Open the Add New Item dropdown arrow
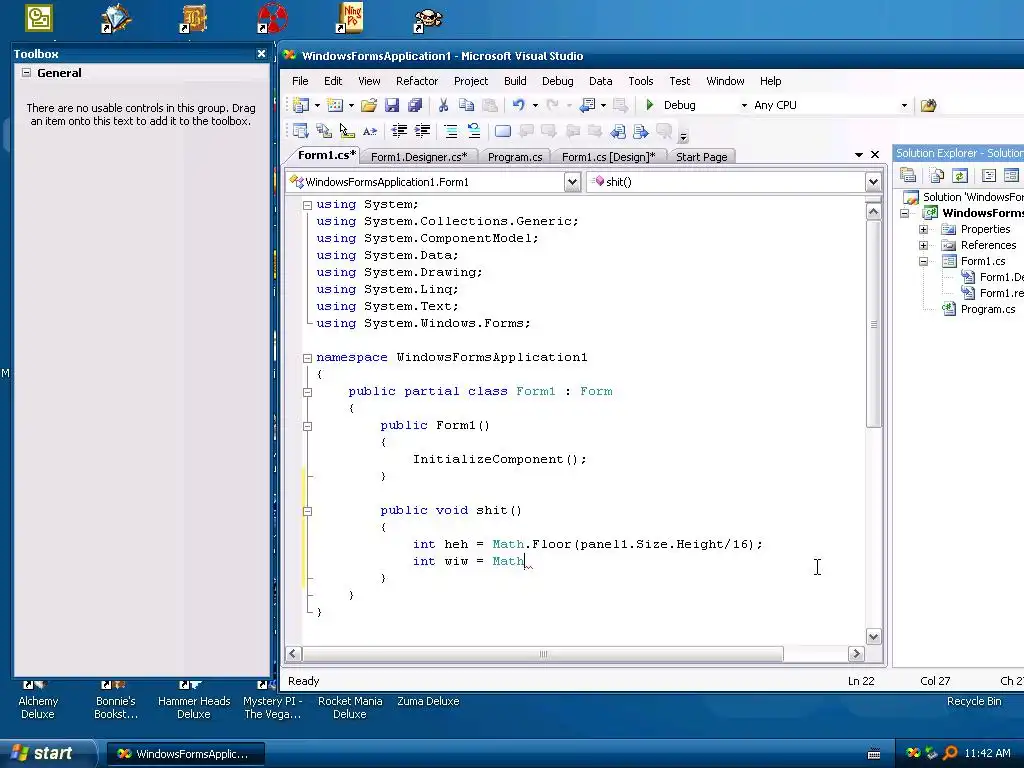Screen dimensions: 1024x768 (351, 105)
